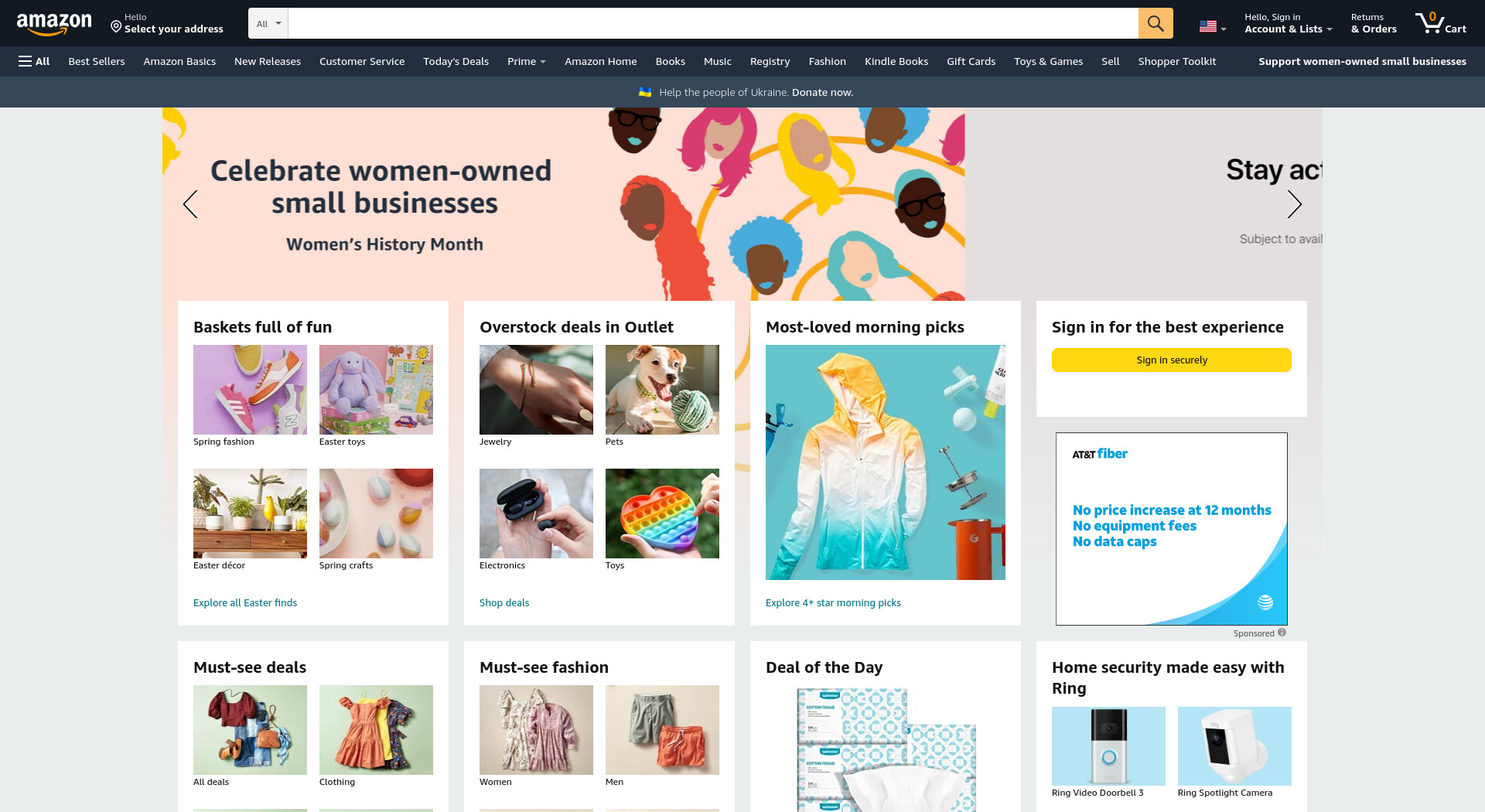Go to the next carousel banner
The image size is (1485, 812).
point(1294,204)
